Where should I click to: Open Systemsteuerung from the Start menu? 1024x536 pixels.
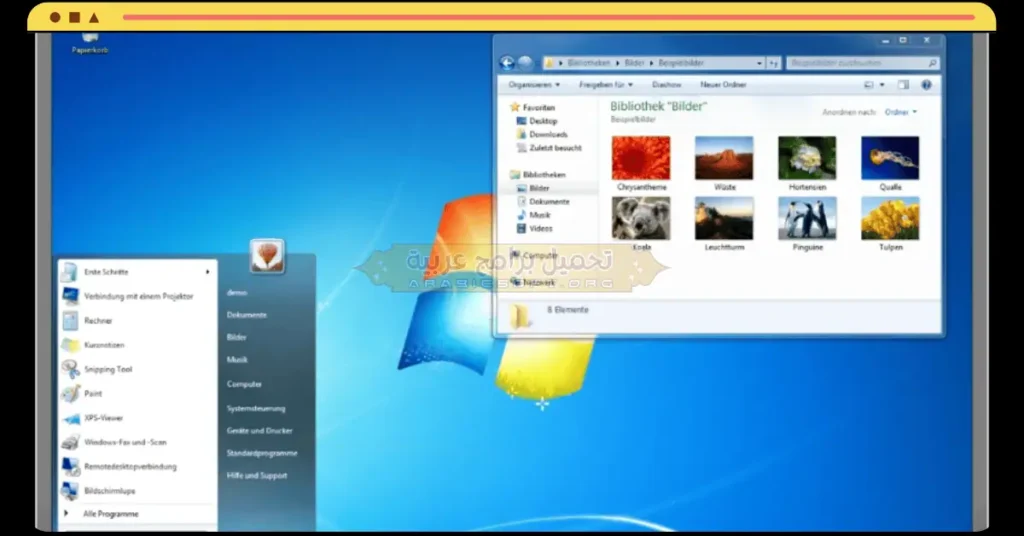pos(256,409)
